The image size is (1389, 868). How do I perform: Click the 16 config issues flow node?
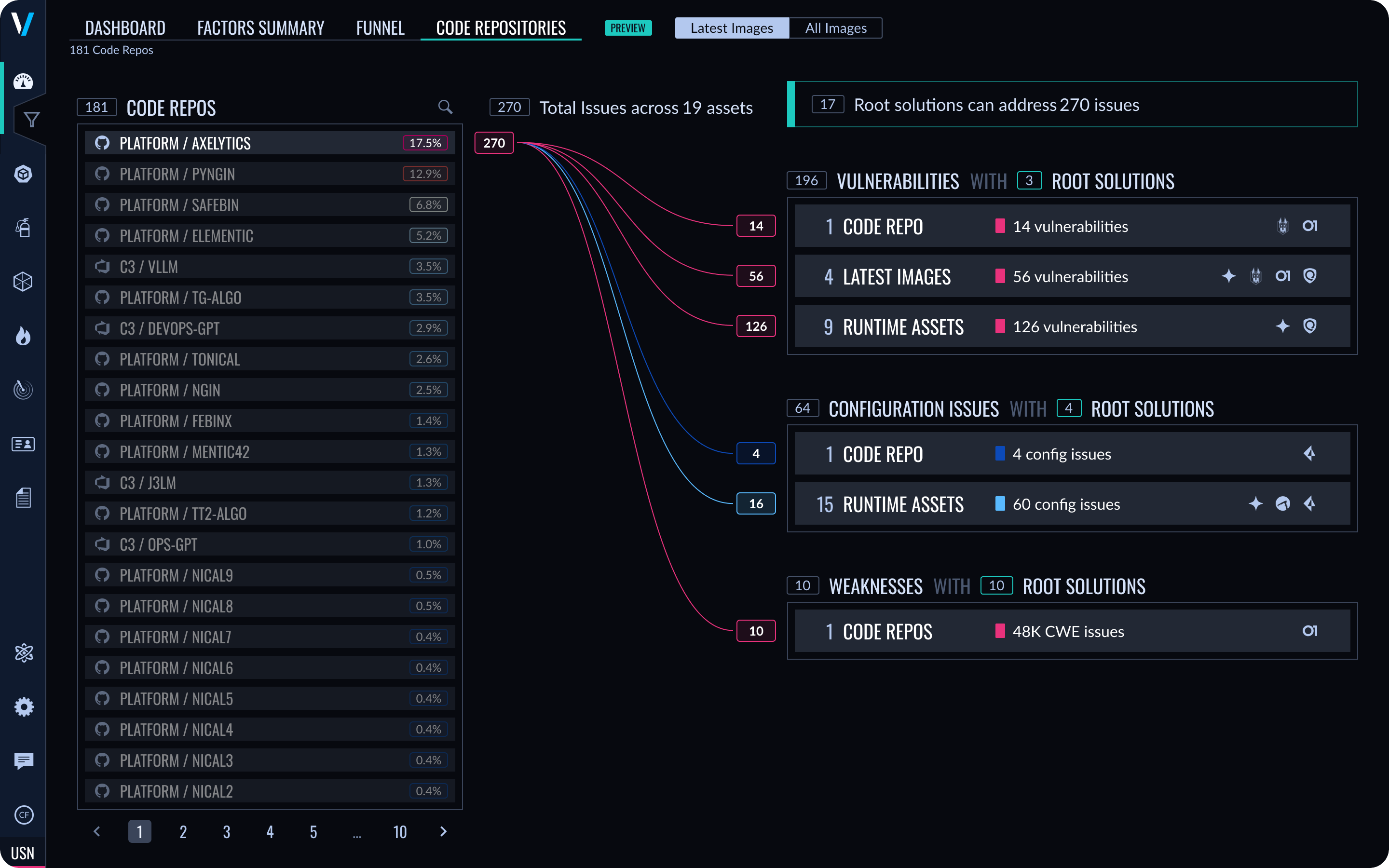point(756,503)
